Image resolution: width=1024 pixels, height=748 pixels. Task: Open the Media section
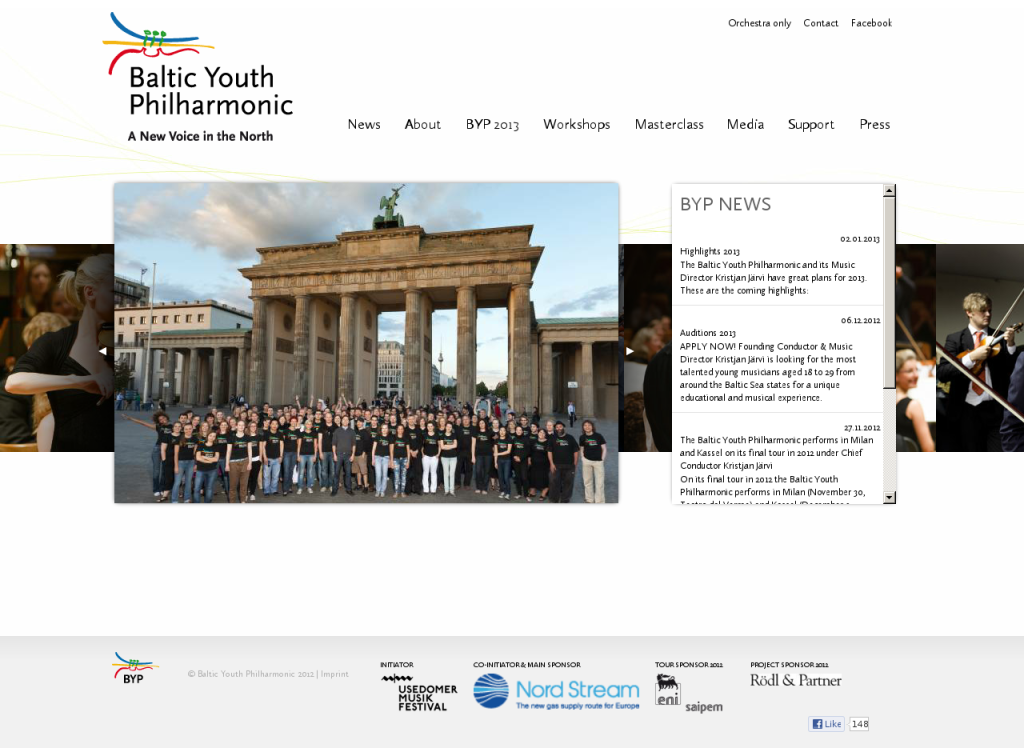point(745,124)
